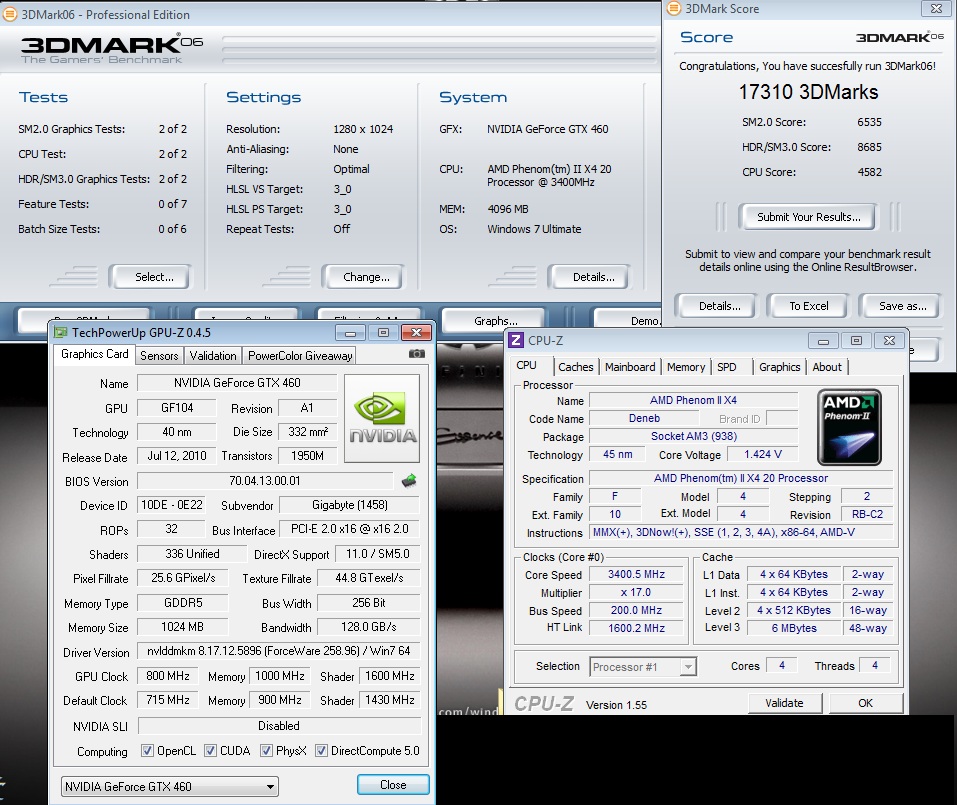Click the Level 3 cache value 6 MBytes
The image size is (957, 805).
[794, 628]
